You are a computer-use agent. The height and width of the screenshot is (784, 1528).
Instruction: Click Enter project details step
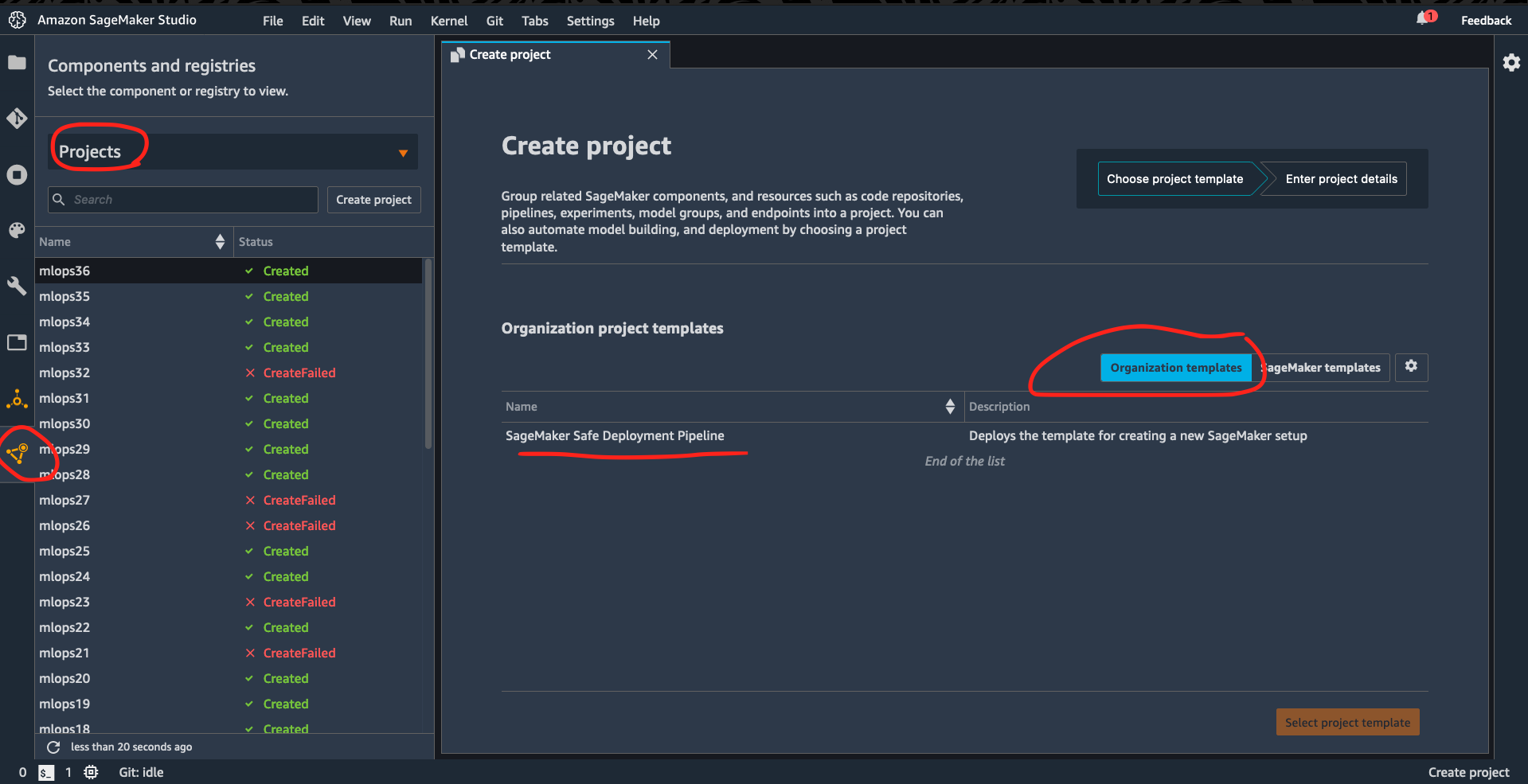(1341, 179)
